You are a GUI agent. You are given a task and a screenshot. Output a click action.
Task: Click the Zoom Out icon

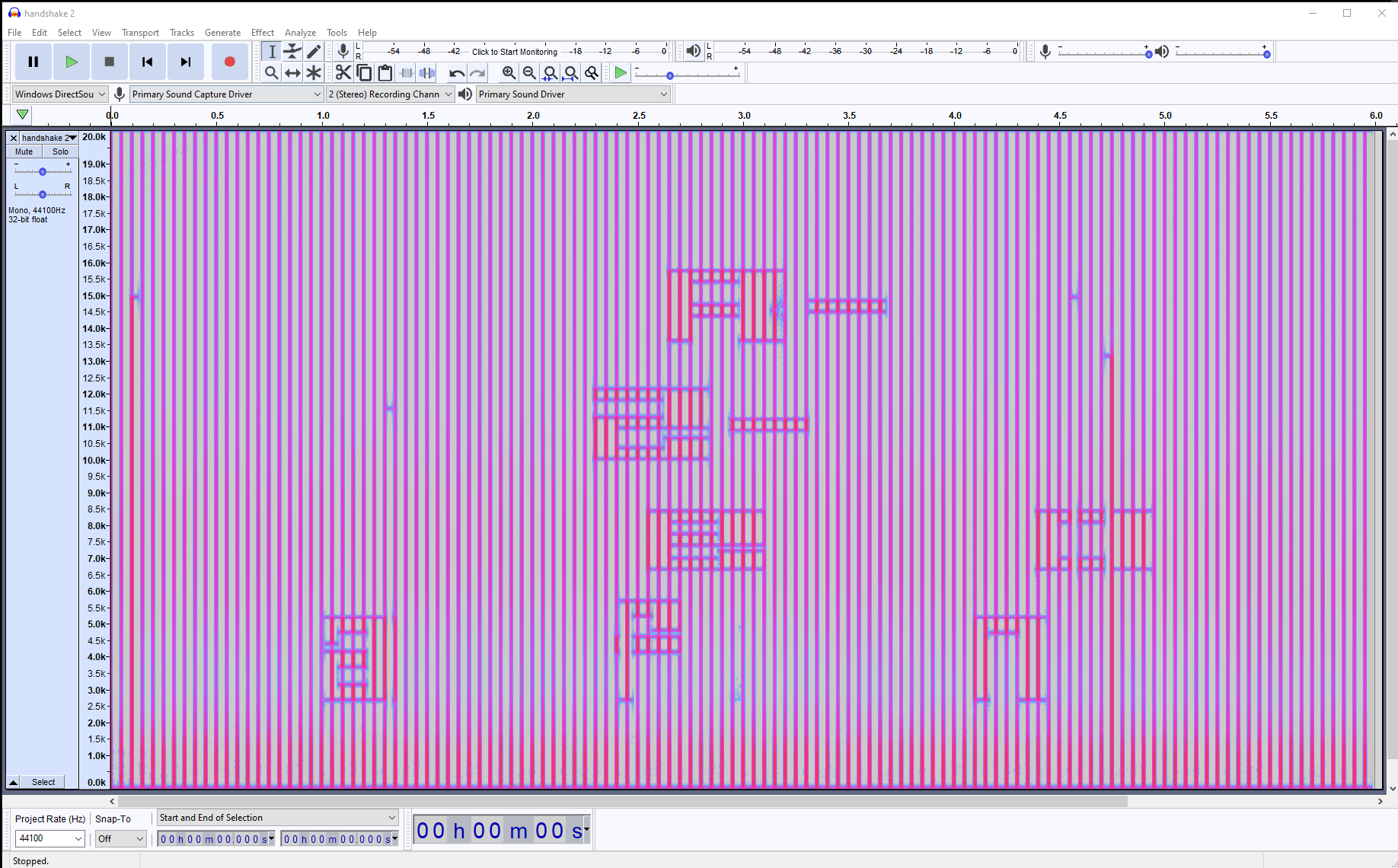[x=529, y=72]
